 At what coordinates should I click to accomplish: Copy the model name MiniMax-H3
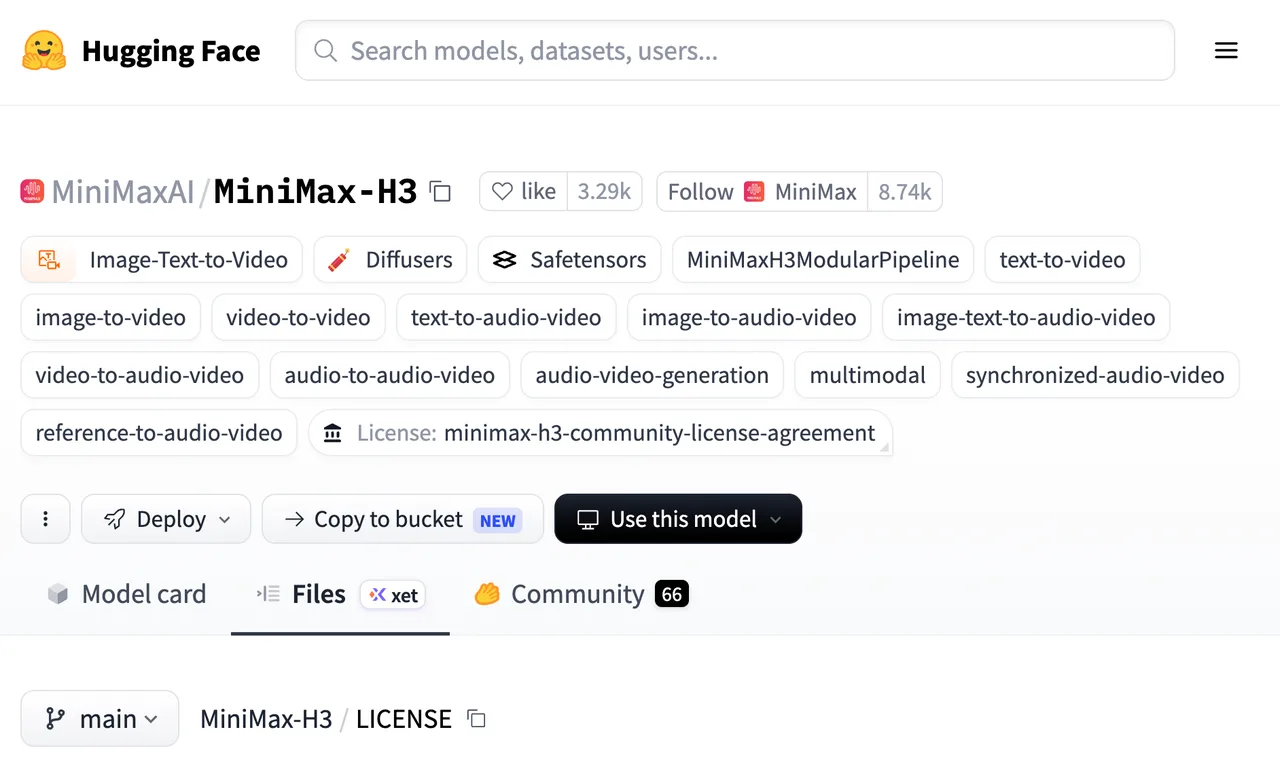pyautogui.click(x=440, y=191)
